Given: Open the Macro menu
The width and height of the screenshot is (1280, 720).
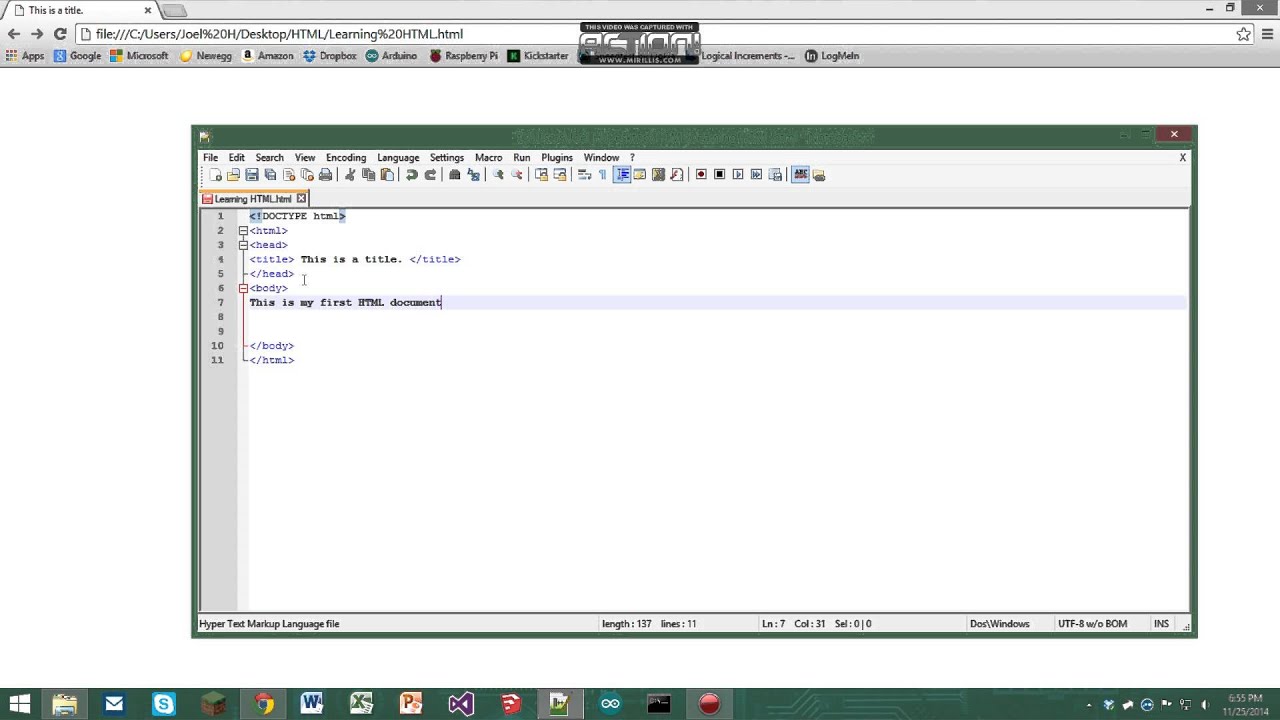Looking at the screenshot, I should coord(488,157).
